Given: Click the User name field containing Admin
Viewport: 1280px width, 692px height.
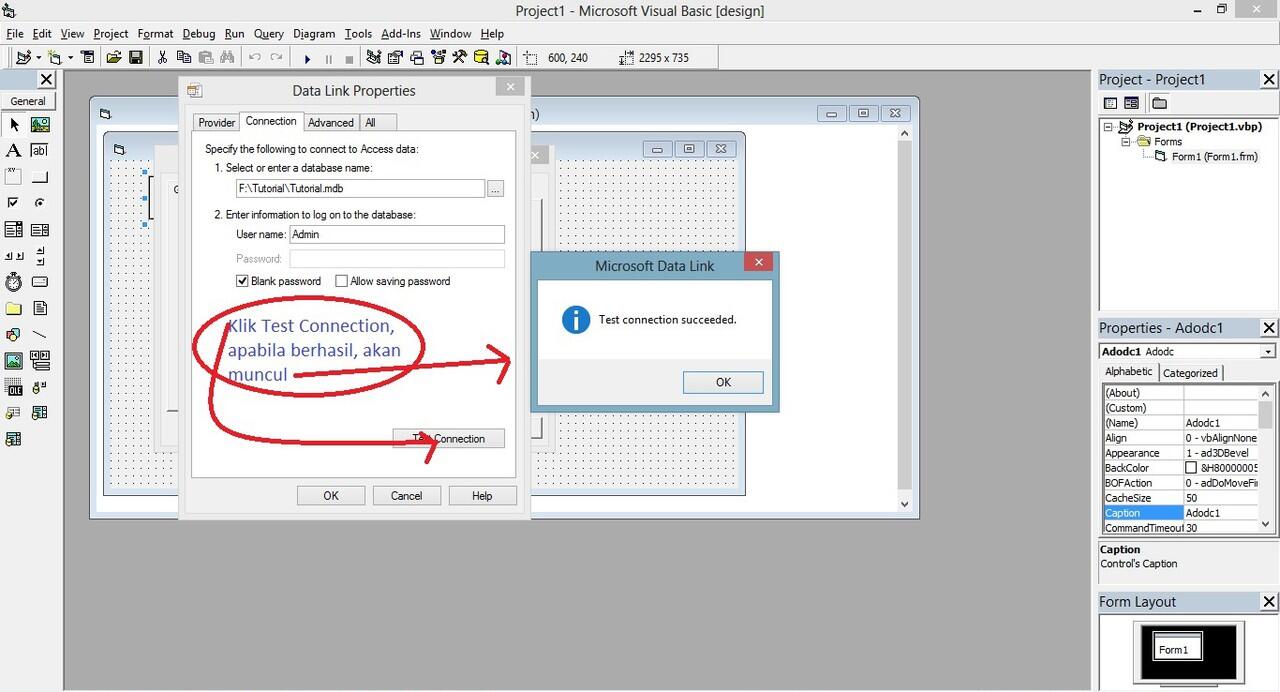Looking at the screenshot, I should point(397,234).
